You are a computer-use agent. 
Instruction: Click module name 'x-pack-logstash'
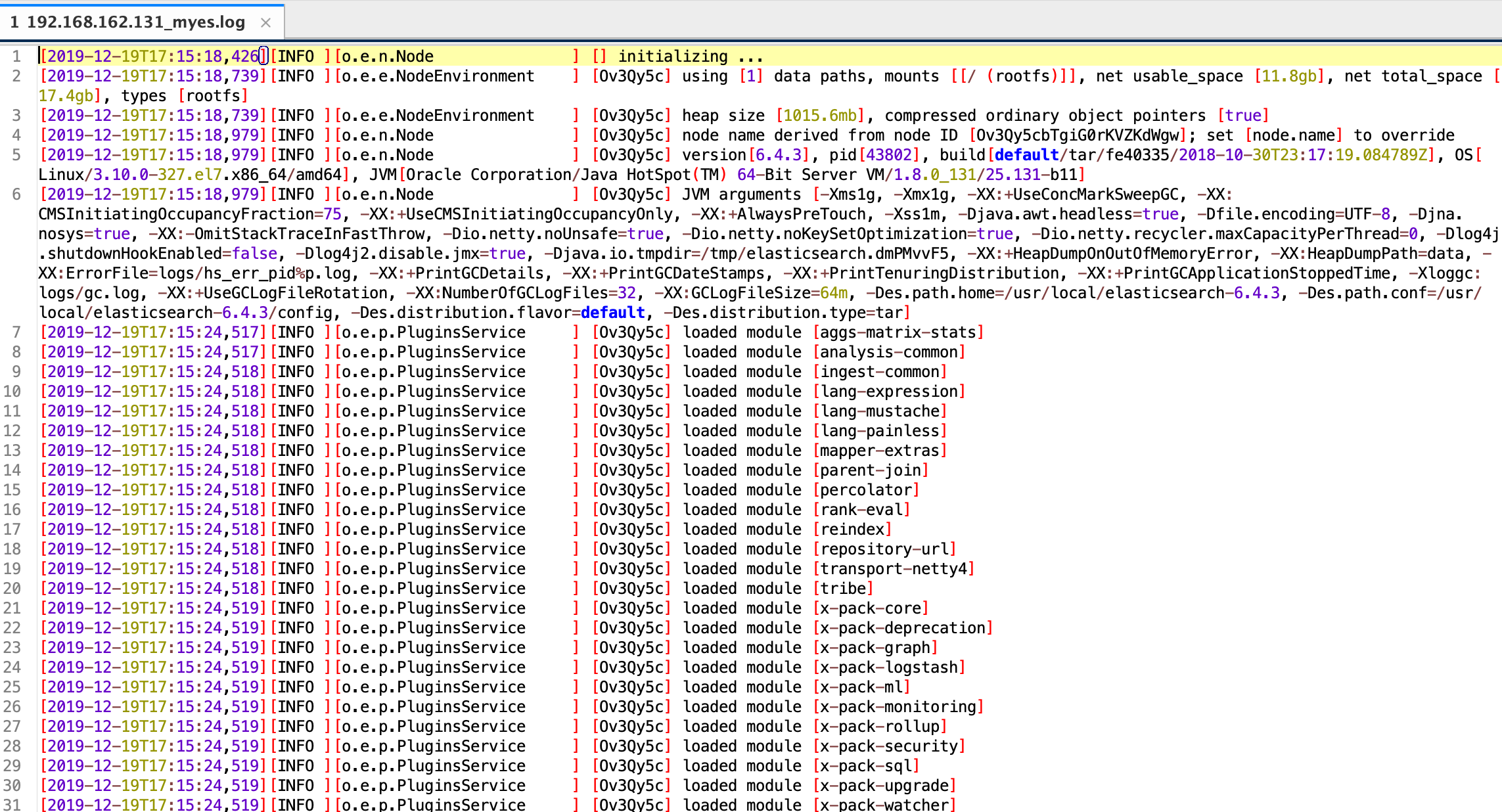coord(889,667)
